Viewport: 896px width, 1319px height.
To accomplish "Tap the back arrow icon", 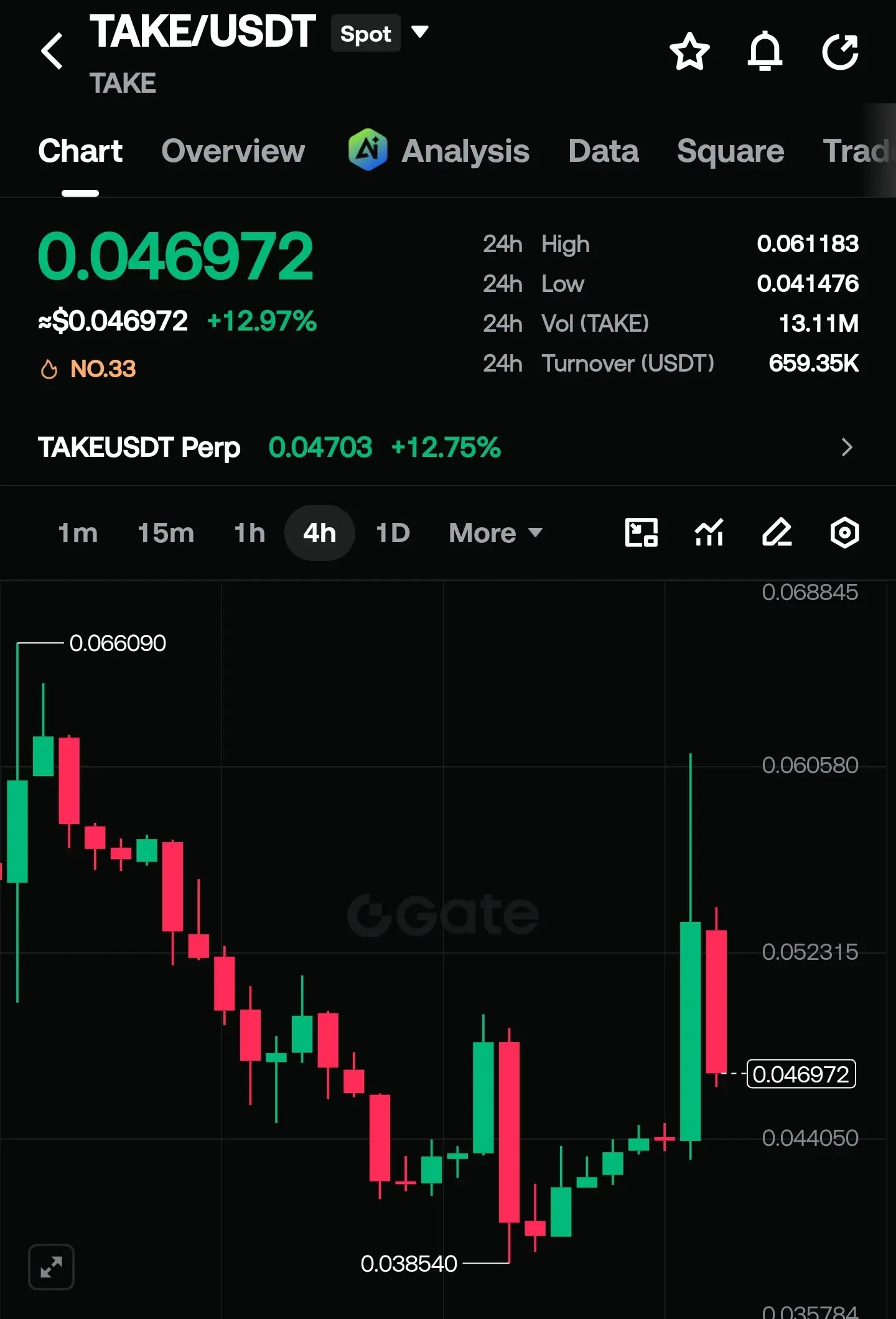I will (x=52, y=51).
